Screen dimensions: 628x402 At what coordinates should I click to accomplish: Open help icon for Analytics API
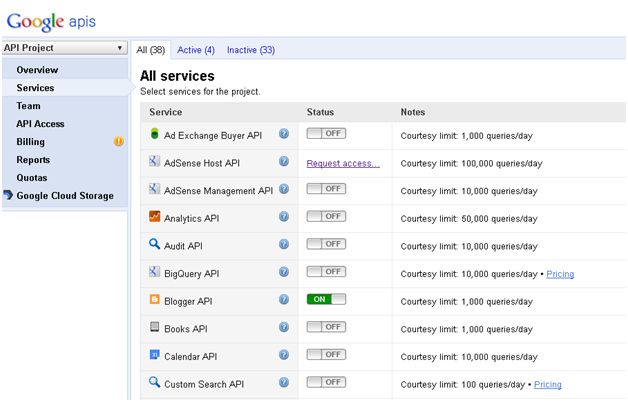284,216
